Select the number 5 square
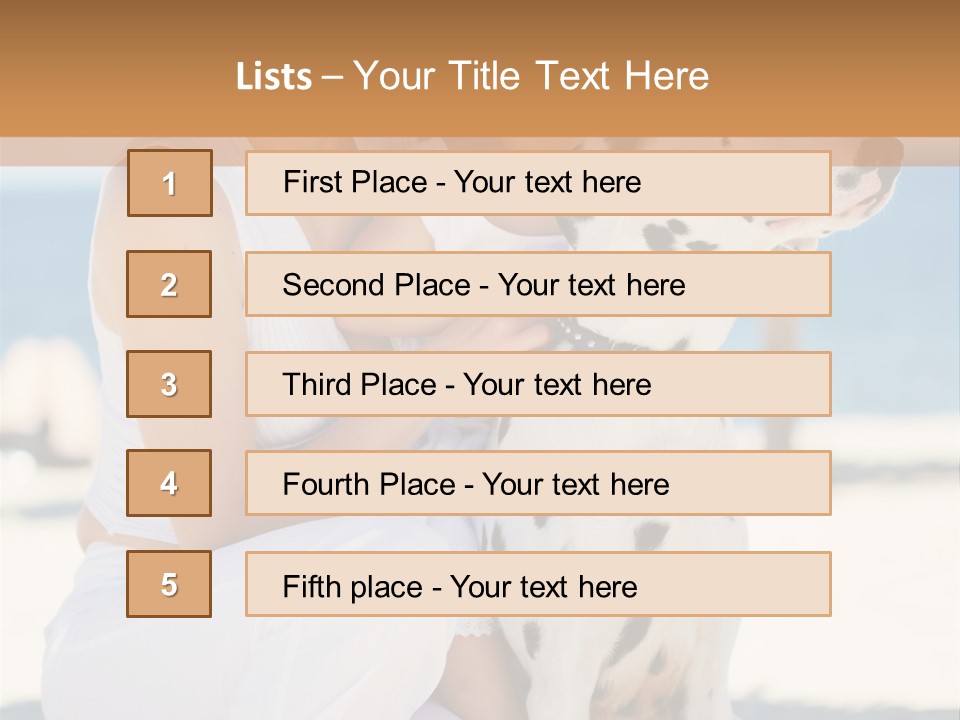Screen dimensions: 960x720 (x=169, y=584)
